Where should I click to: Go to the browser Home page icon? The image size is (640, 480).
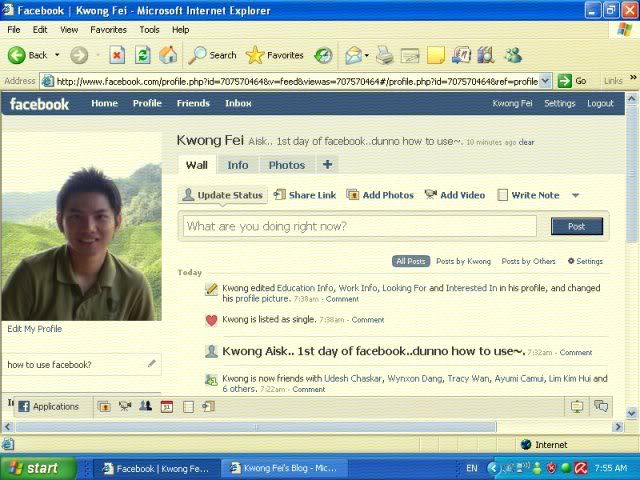point(168,55)
